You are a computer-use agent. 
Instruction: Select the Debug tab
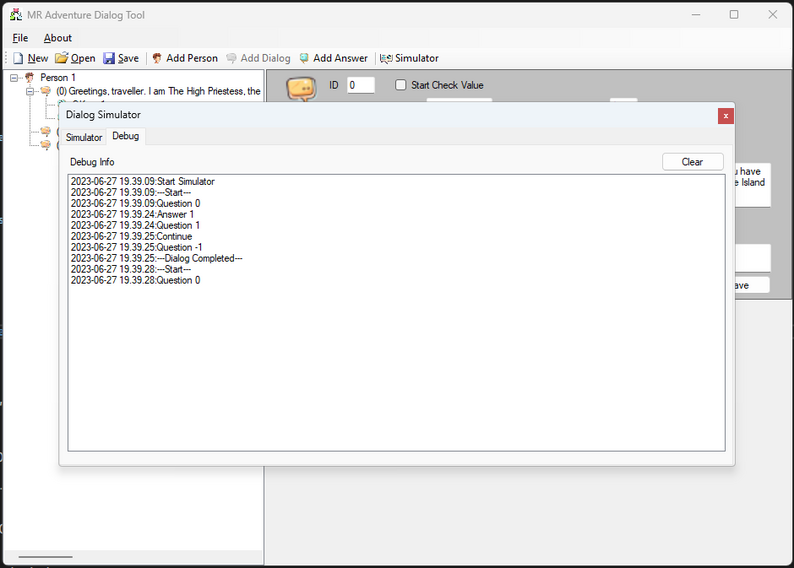[x=126, y=136]
